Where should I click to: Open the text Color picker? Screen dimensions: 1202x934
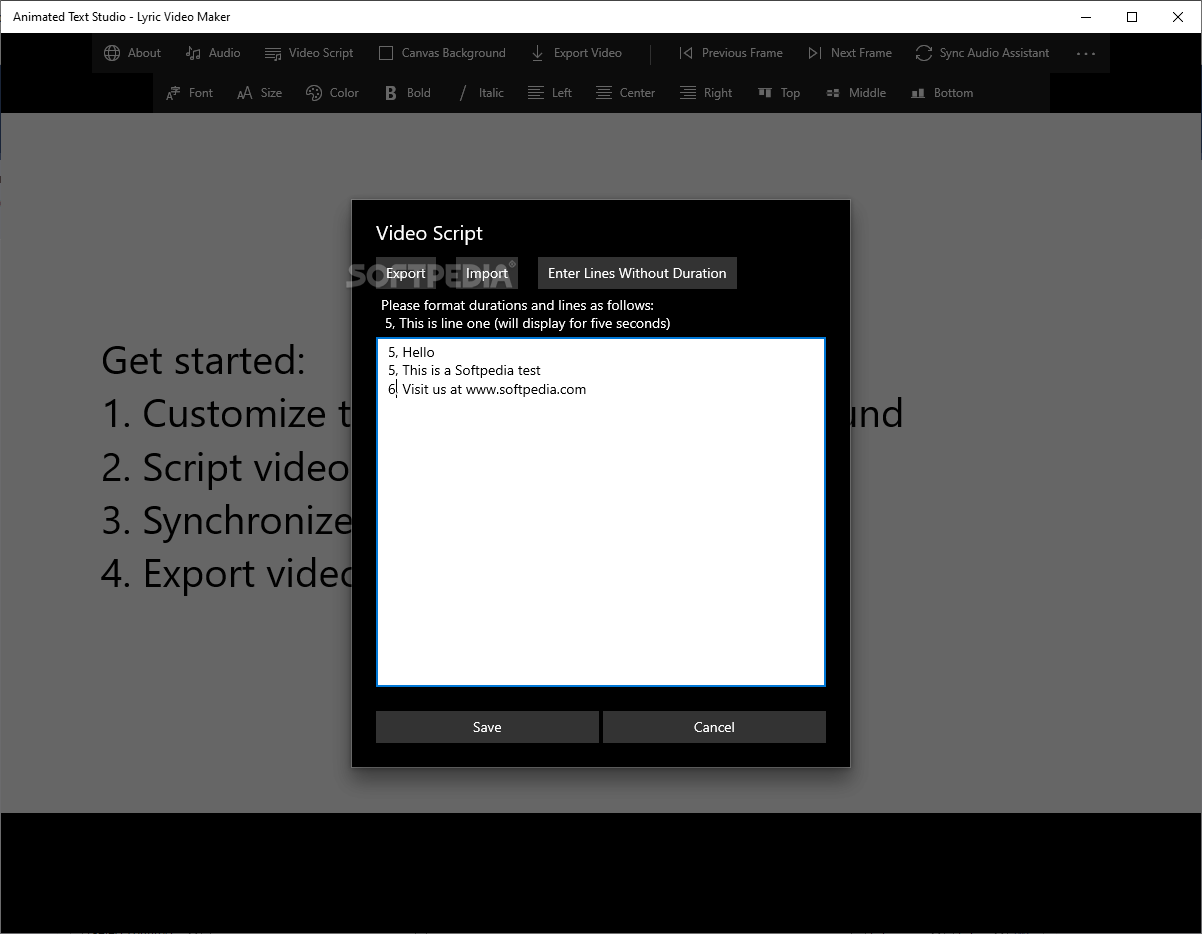[x=332, y=92]
